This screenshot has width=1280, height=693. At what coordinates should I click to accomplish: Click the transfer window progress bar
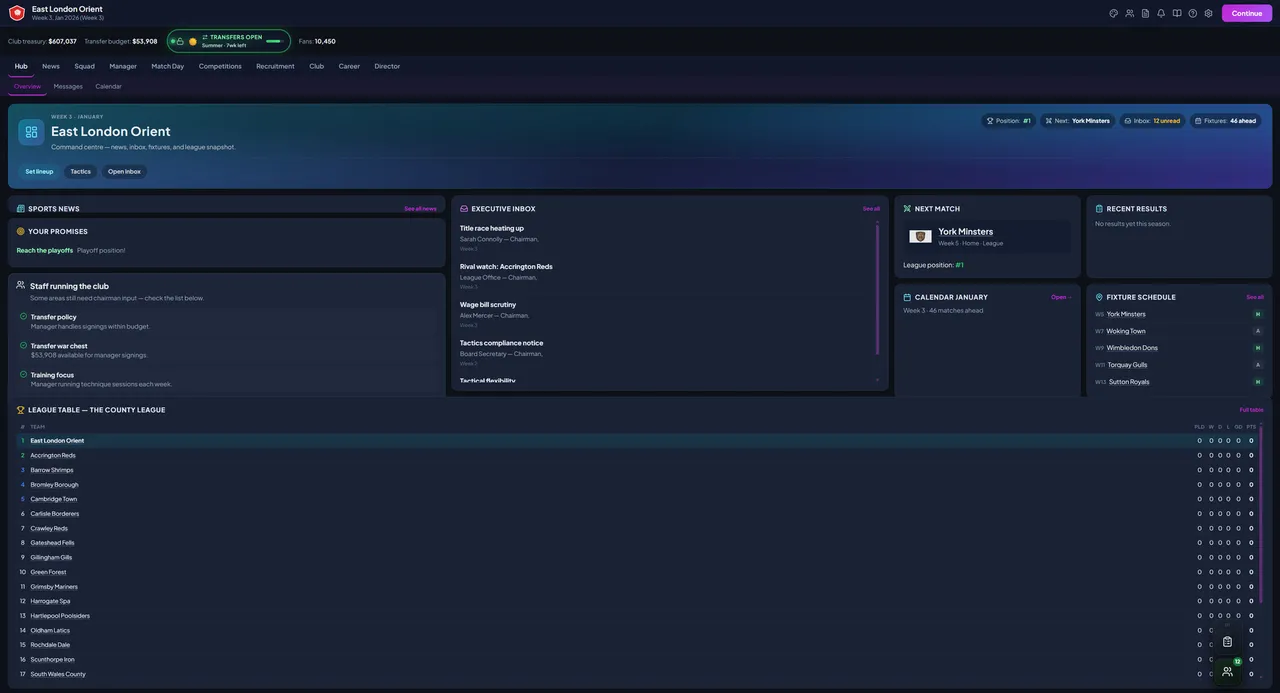pos(273,41)
